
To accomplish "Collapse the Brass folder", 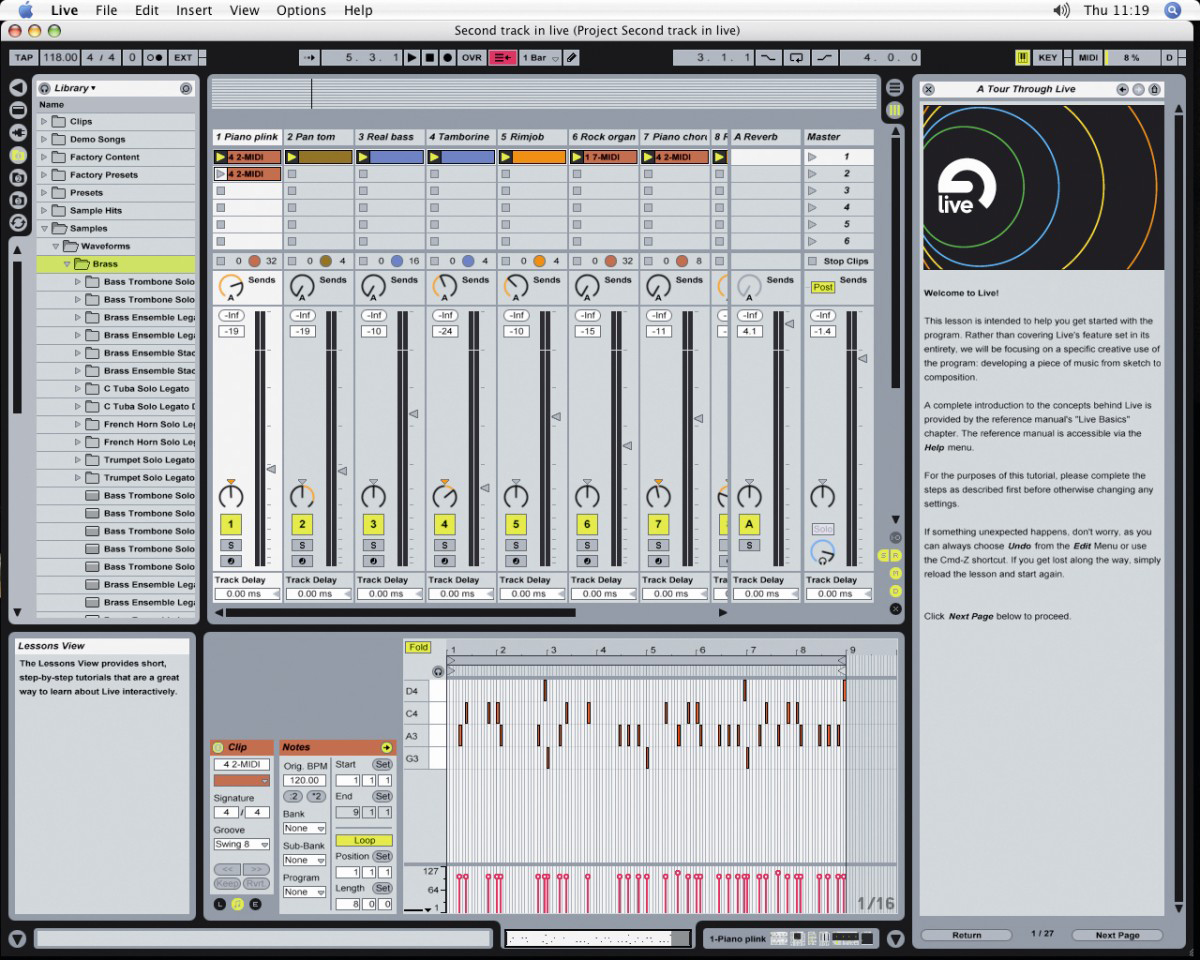I will click(67, 264).
